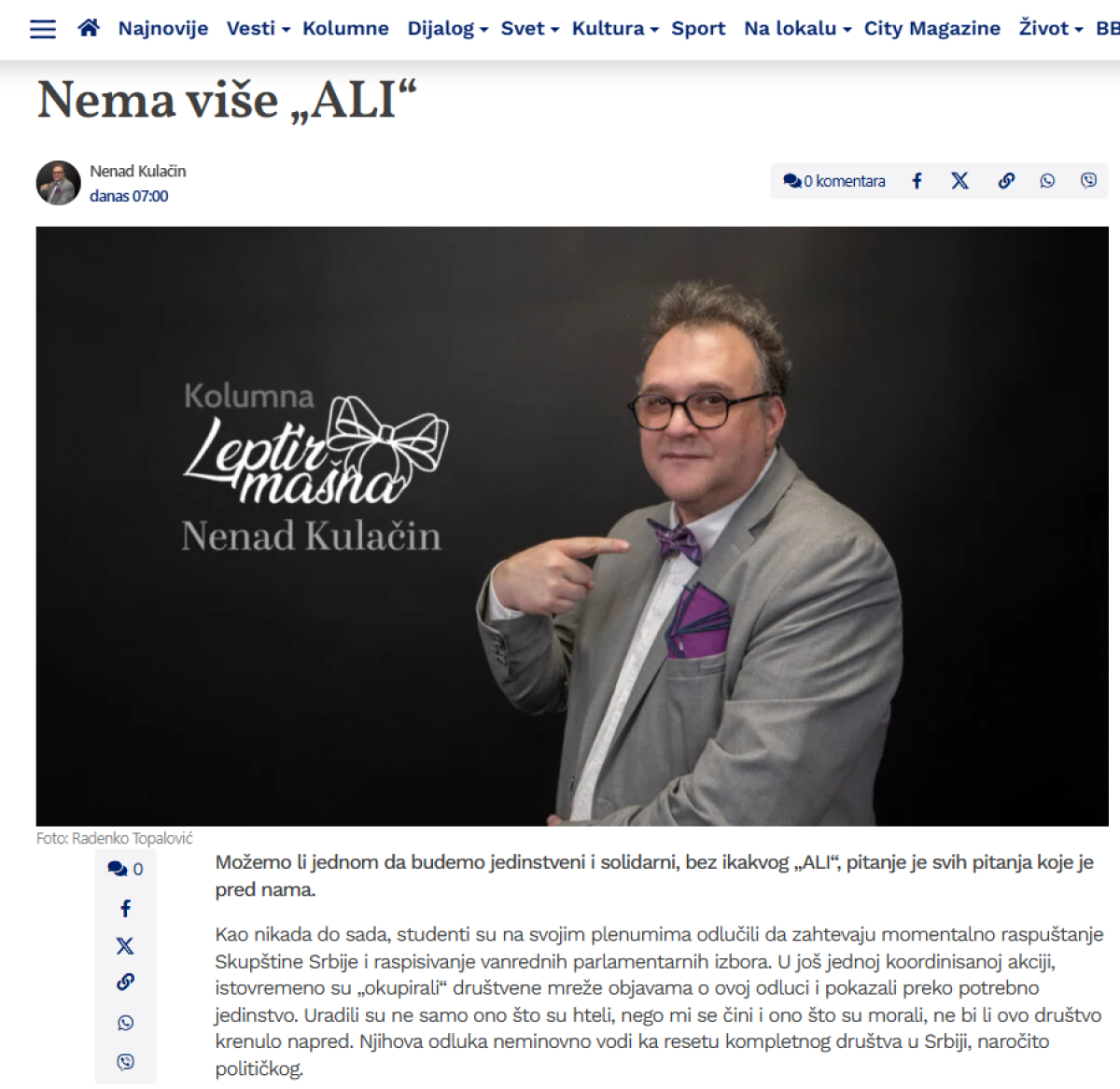The height and width of the screenshot is (1089, 1120).
Task: Share on Facebook from top share bar
Action: tap(917, 181)
